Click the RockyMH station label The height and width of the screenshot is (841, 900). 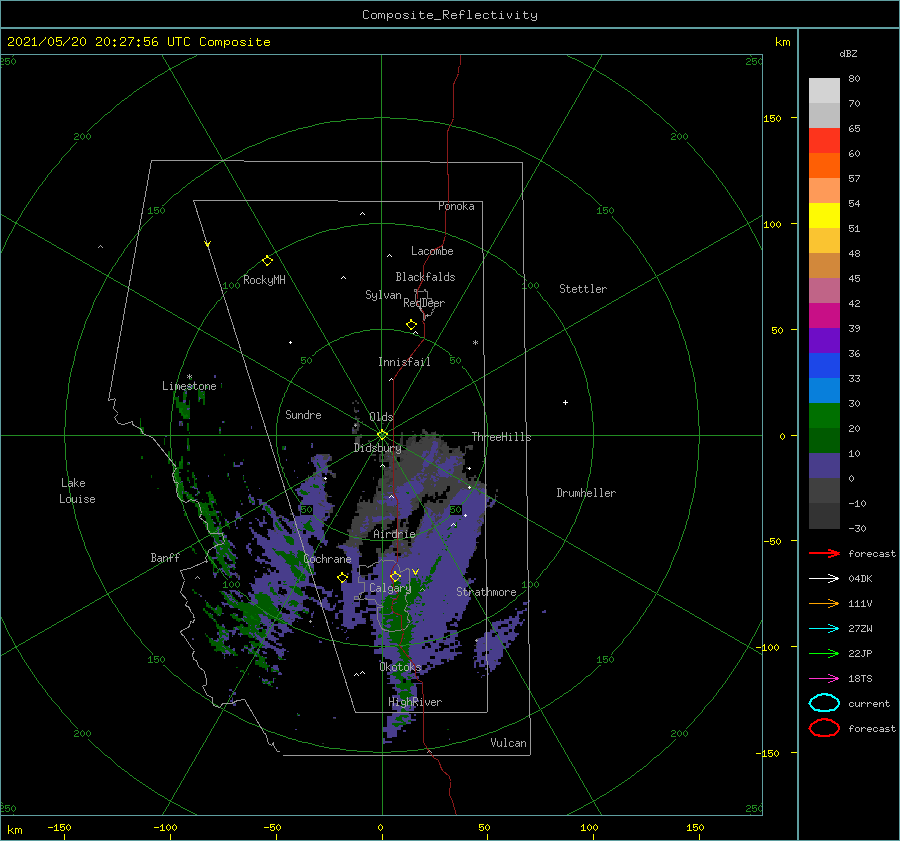click(x=264, y=280)
